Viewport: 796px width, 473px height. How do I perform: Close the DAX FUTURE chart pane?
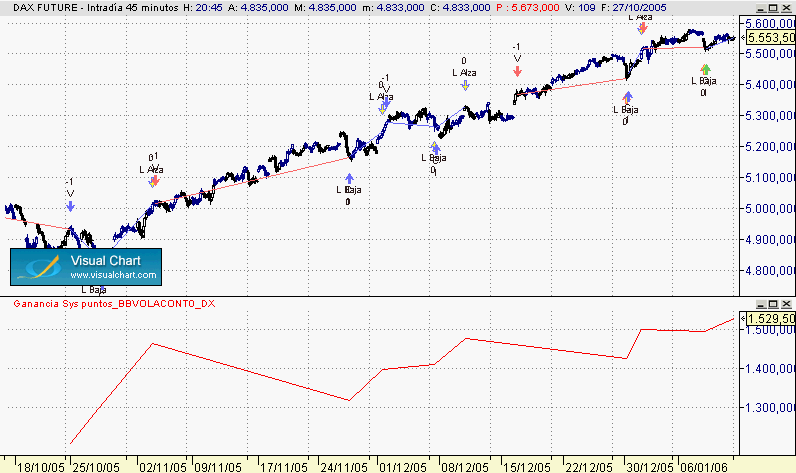coord(786,8)
